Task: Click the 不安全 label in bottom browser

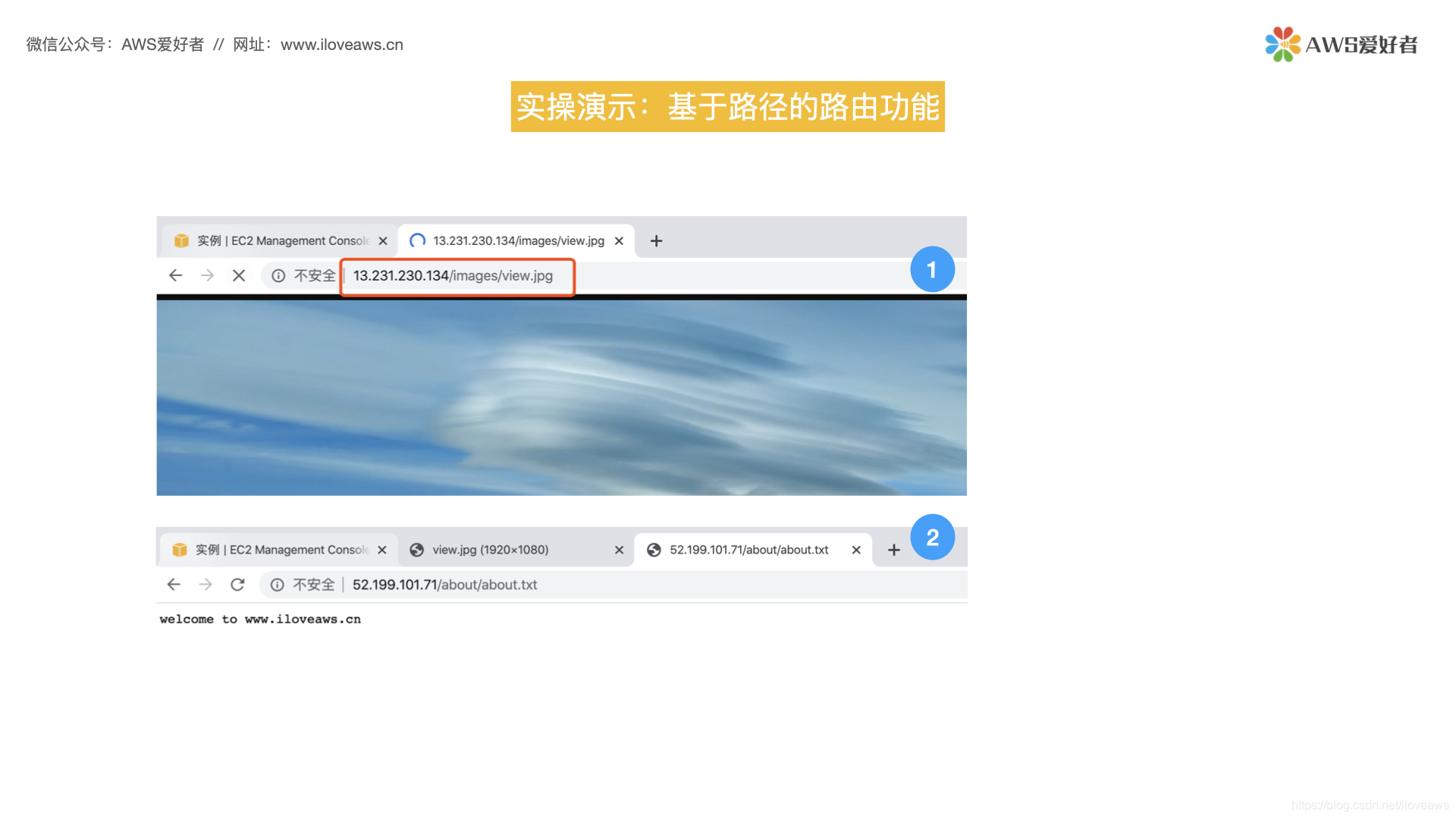Action: coord(314,585)
